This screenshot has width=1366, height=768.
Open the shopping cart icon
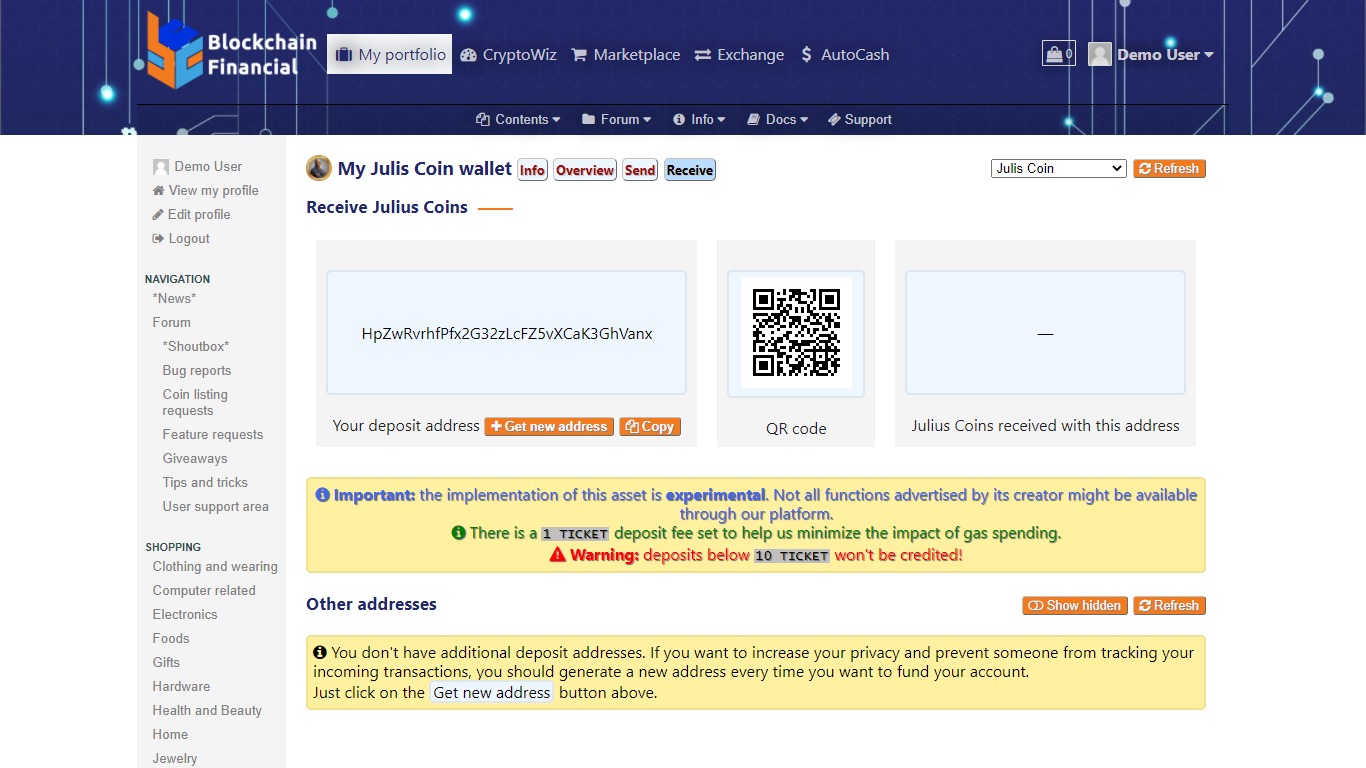tap(1058, 54)
